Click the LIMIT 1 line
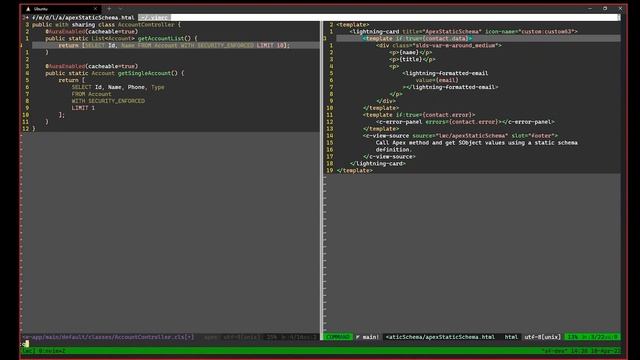This screenshot has width=640, height=360. coord(83,108)
